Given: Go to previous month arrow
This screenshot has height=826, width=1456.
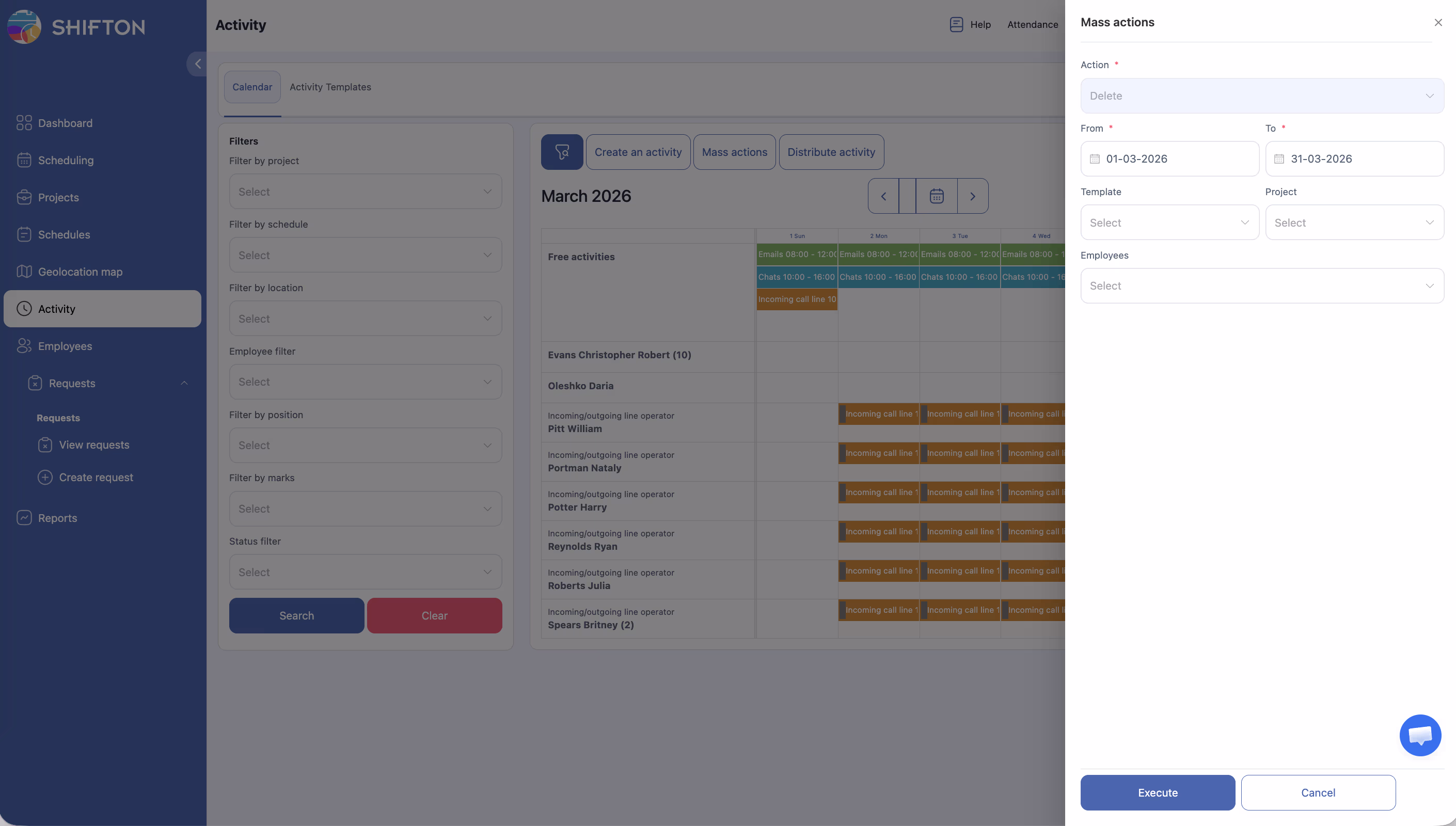Looking at the screenshot, I should 883,196.
